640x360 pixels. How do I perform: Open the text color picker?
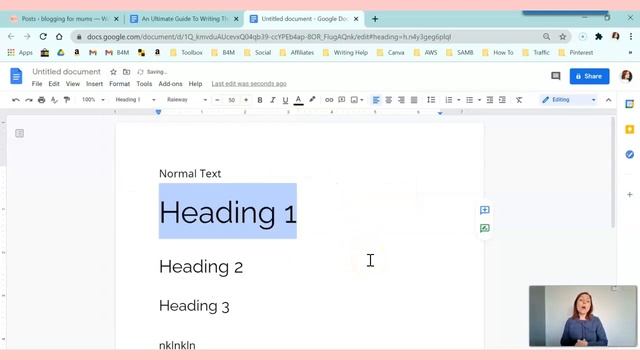[x=298, y=100]
